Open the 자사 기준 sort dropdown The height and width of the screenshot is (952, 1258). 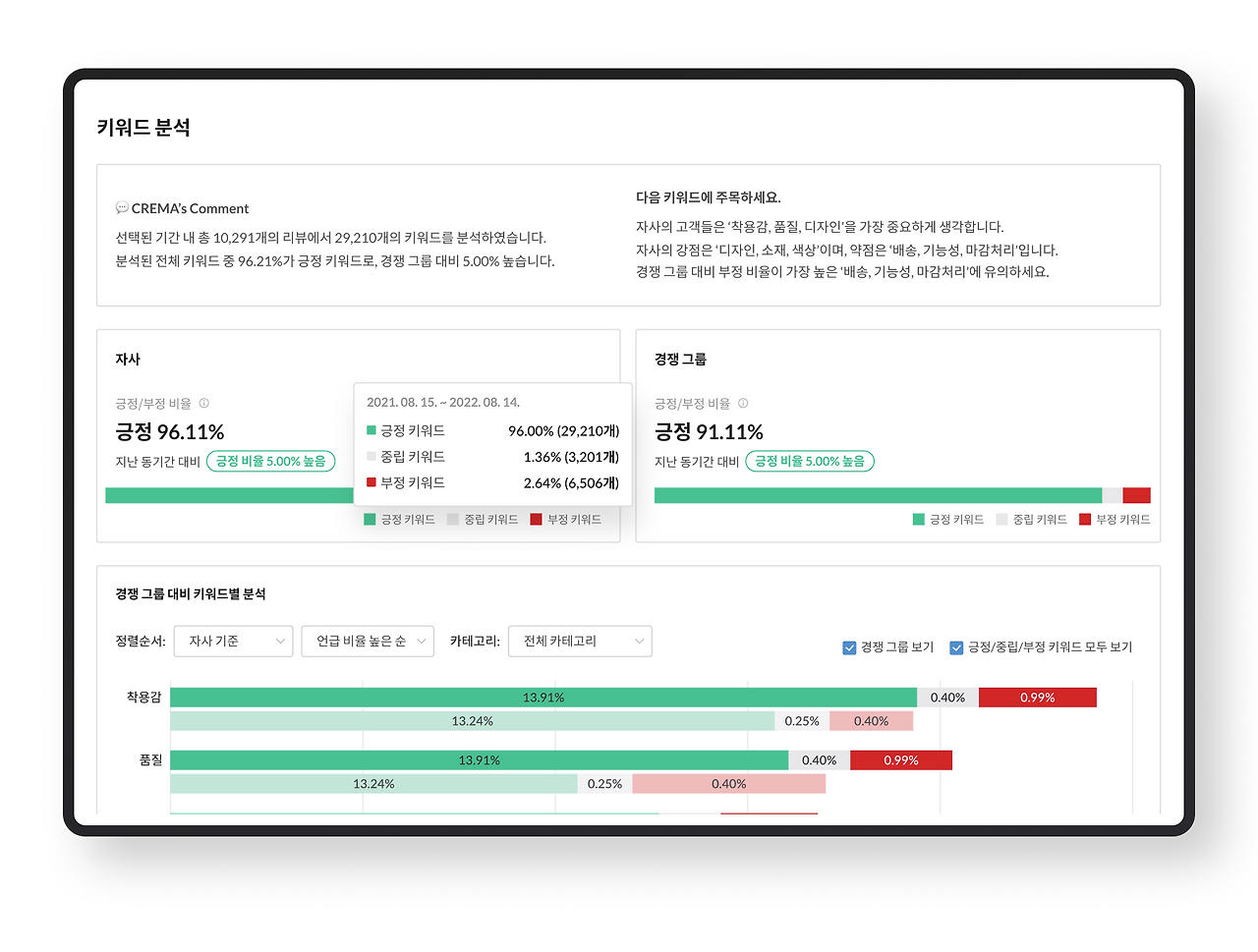(x=233, y=642)
